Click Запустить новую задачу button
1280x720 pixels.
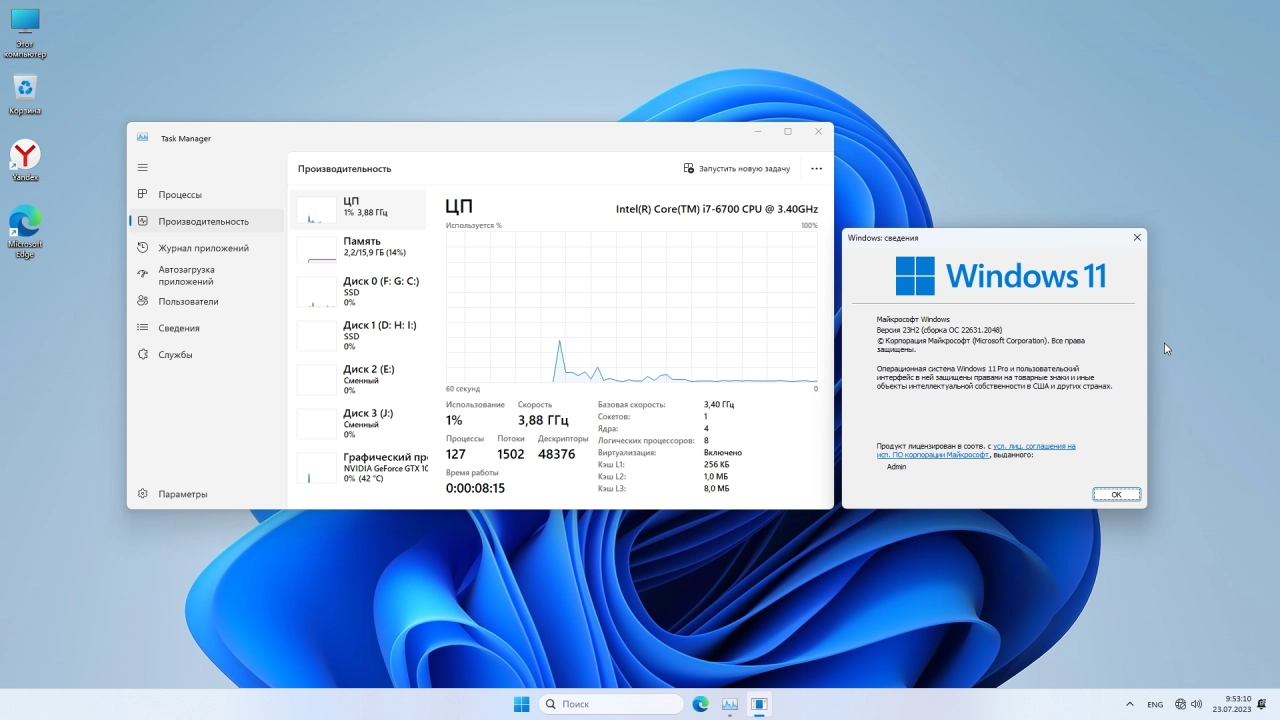click(x=737, y=169)
